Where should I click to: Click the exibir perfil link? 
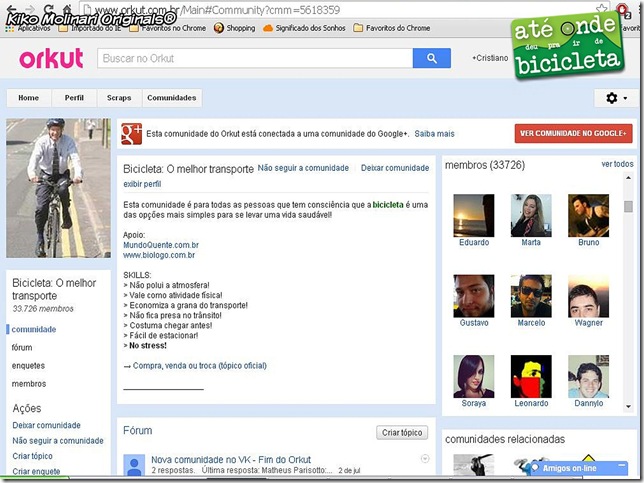(142, 184)
